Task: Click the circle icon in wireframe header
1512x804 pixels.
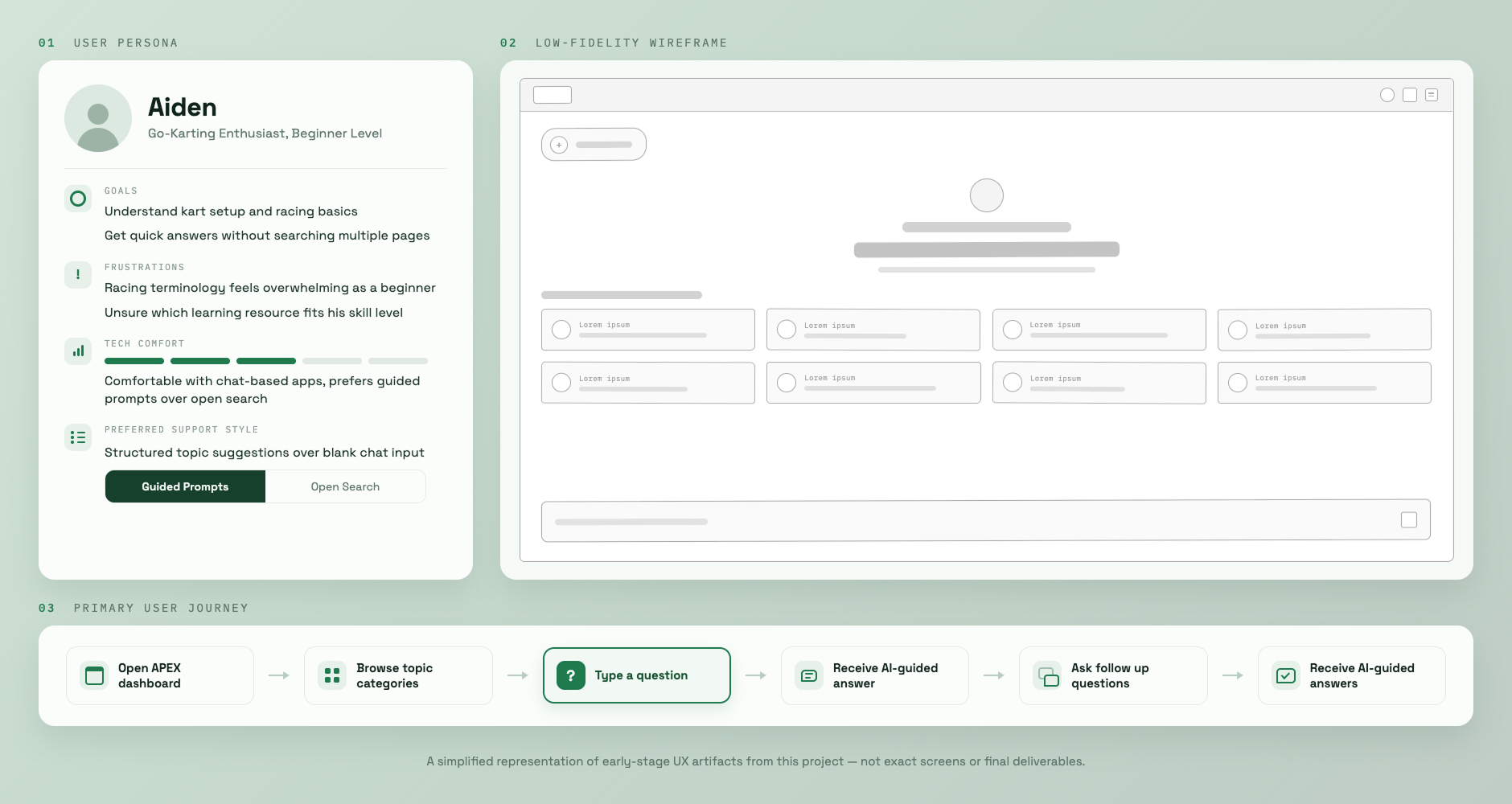Action: [x=1387, y=95]
